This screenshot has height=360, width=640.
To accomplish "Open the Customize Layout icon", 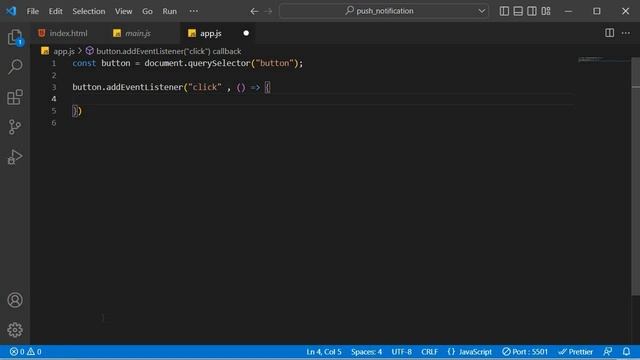I will [x=546, y=11].
